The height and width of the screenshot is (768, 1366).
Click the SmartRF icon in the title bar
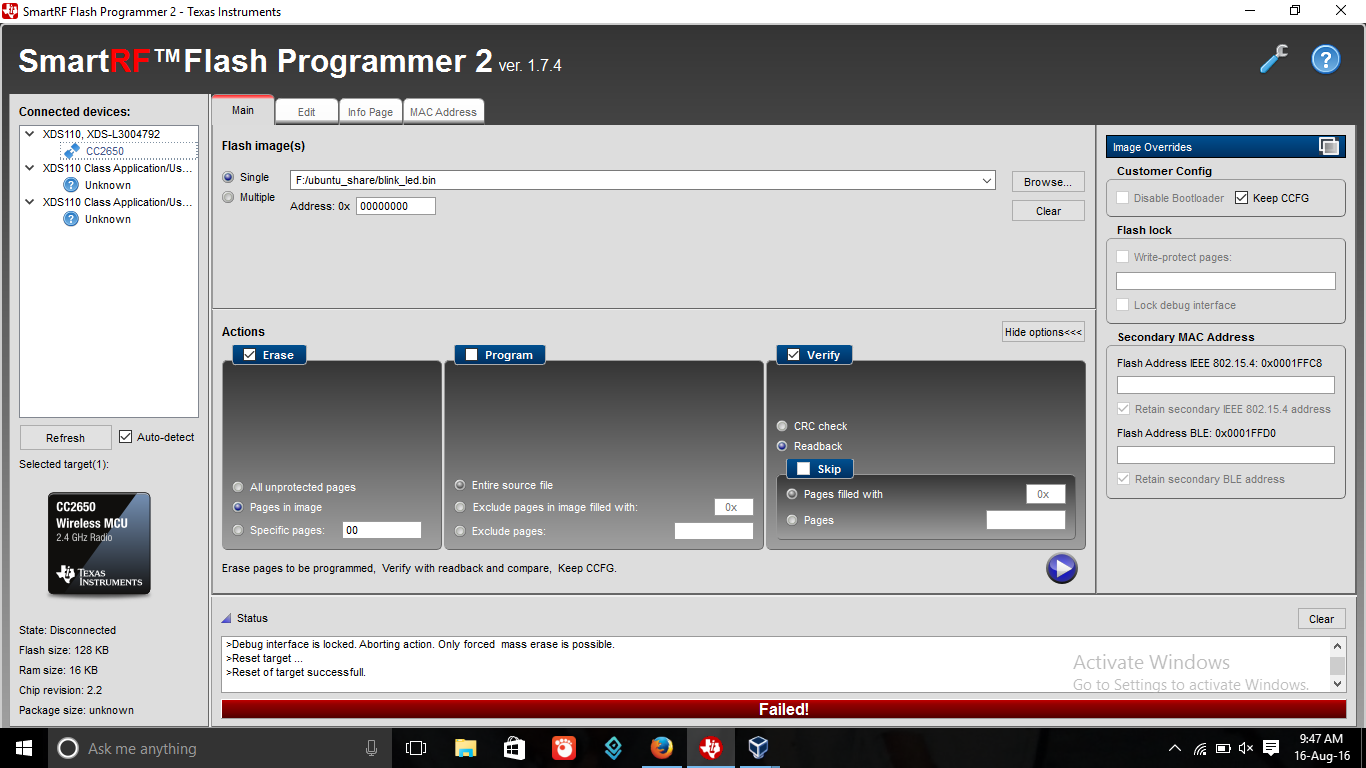(11, 11)
